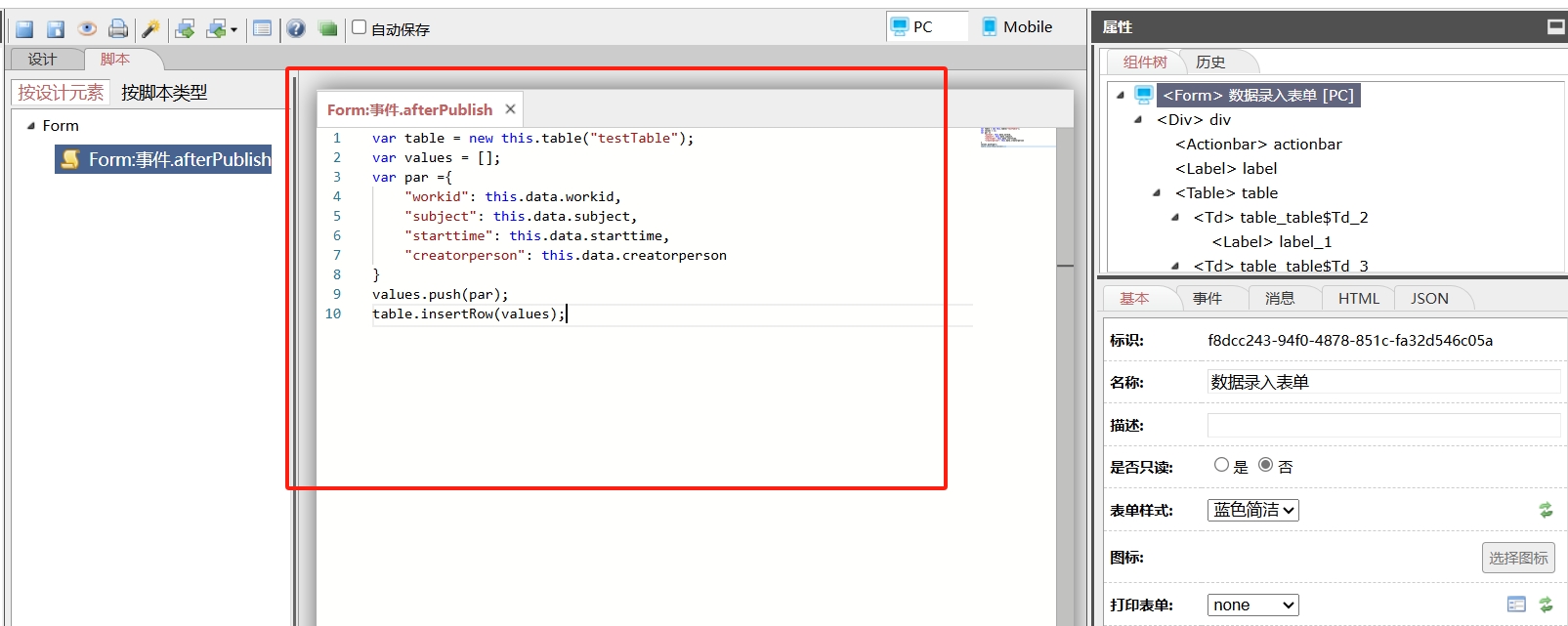Click code line 10 table.insertRow(values);
The image size is (1568, 626).
click(x=469, y=313)
